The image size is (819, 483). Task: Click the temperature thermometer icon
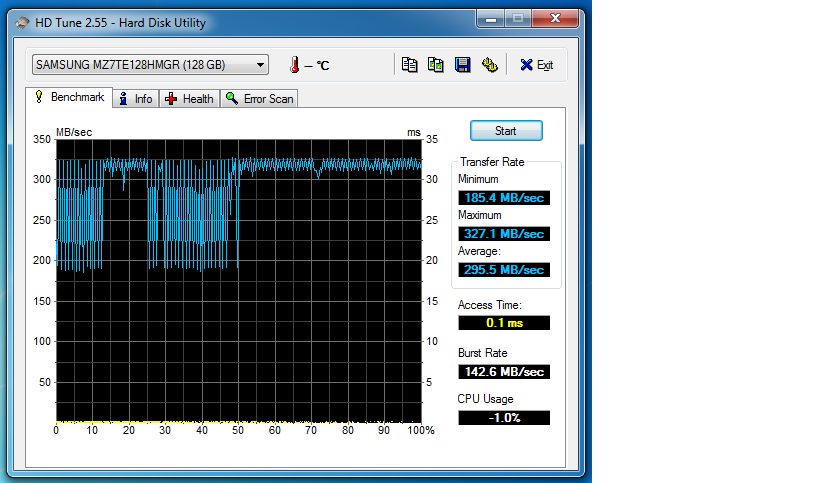point(295,65)
